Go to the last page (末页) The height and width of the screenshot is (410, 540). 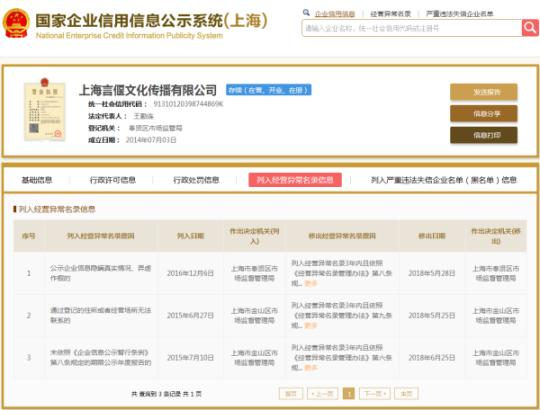coord(406,393)
